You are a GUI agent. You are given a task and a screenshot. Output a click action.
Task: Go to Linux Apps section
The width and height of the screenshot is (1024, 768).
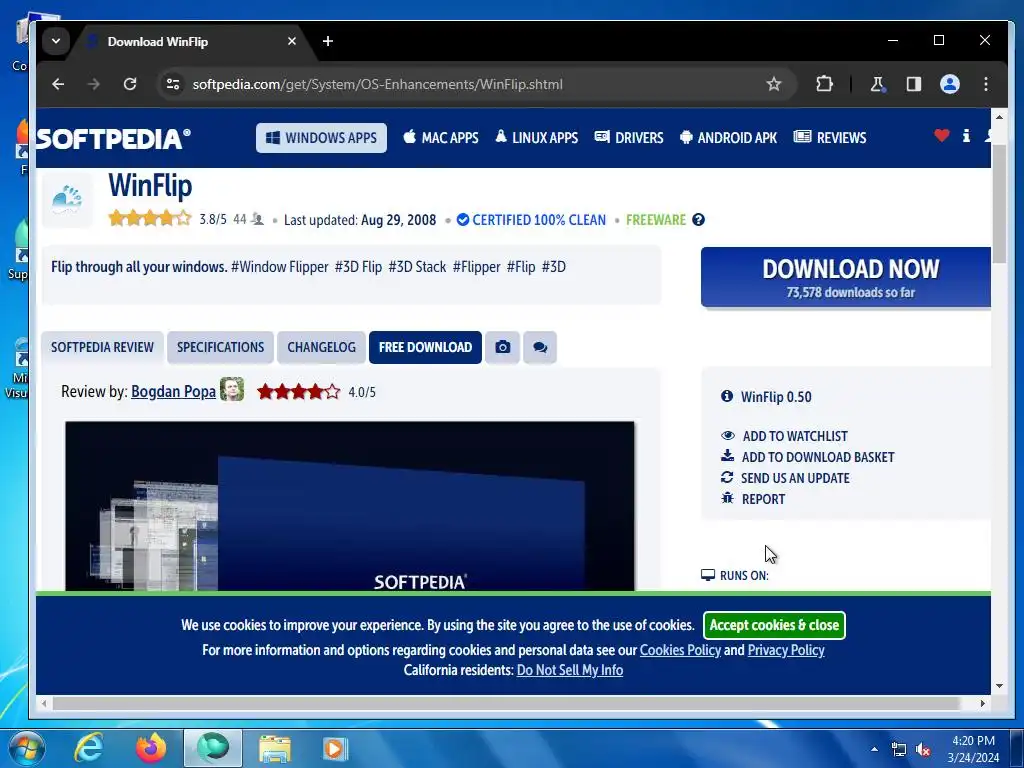click(537, 138)
